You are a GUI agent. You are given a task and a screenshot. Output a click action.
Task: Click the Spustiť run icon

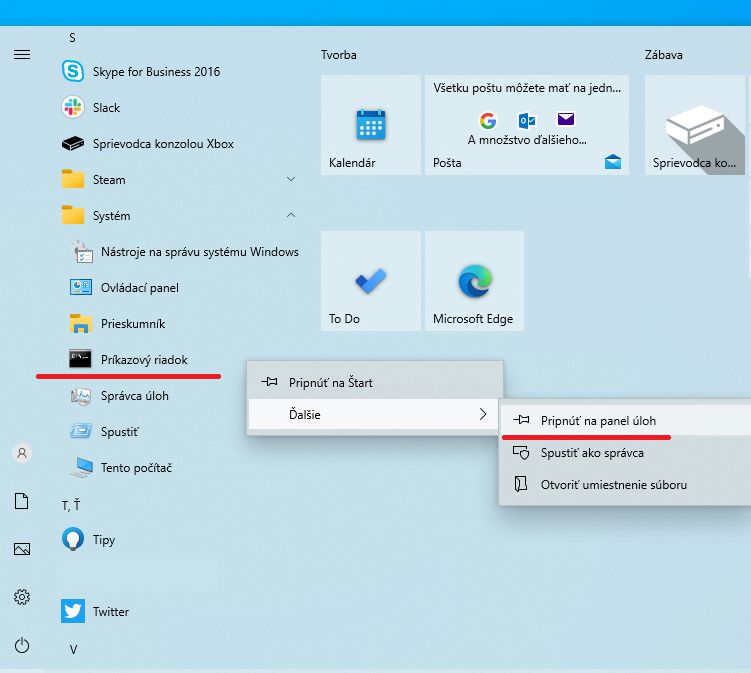click(x=81, y=431)
